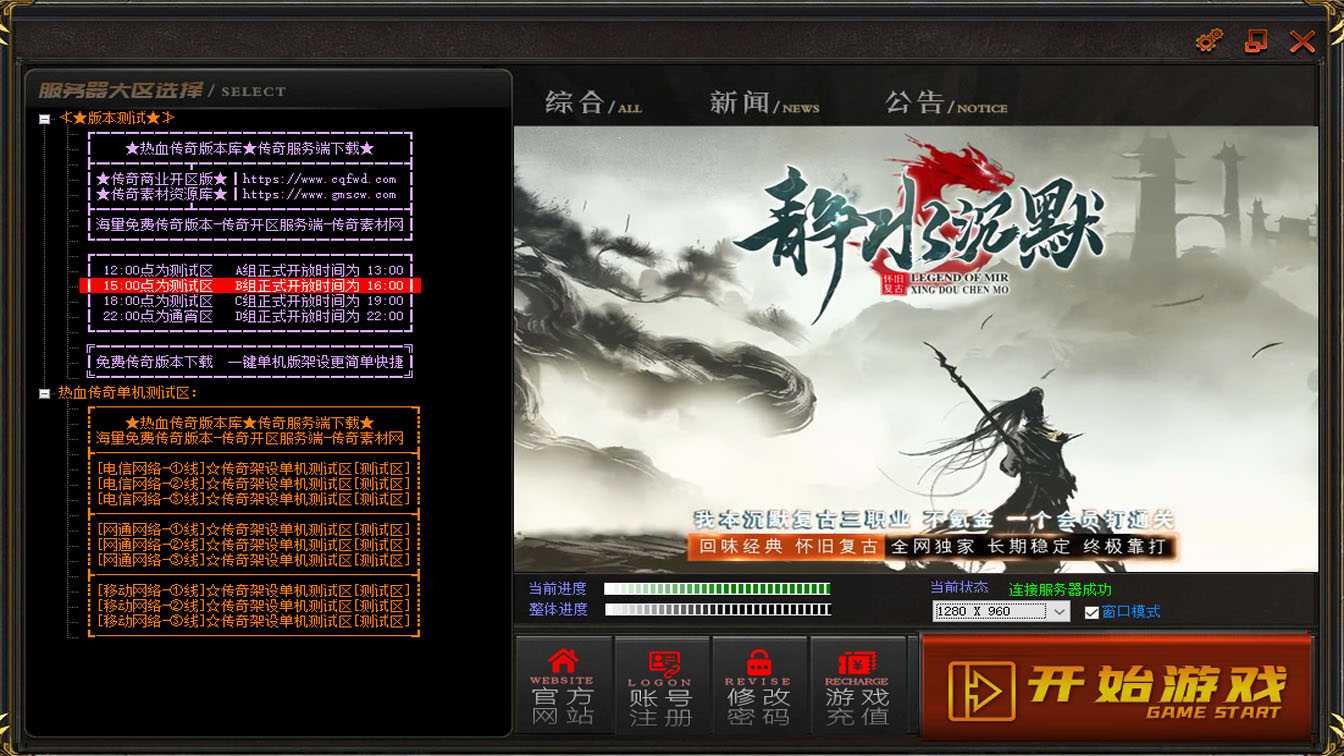1344x756 pixels.
Task: Switch to the 综合 ALL tab
Action: (x=592, y=103)
